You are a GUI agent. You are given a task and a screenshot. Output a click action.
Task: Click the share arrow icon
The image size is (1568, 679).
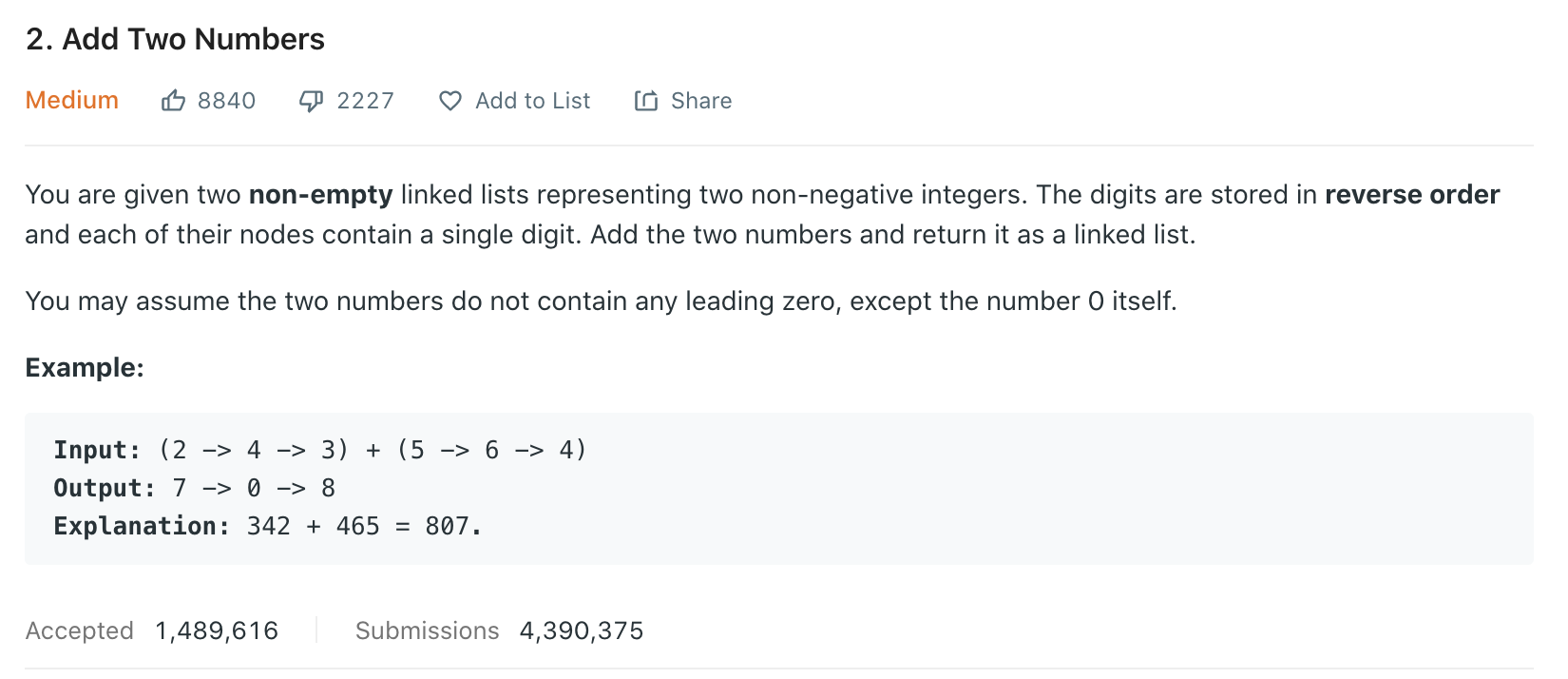(x=646, y=100)
